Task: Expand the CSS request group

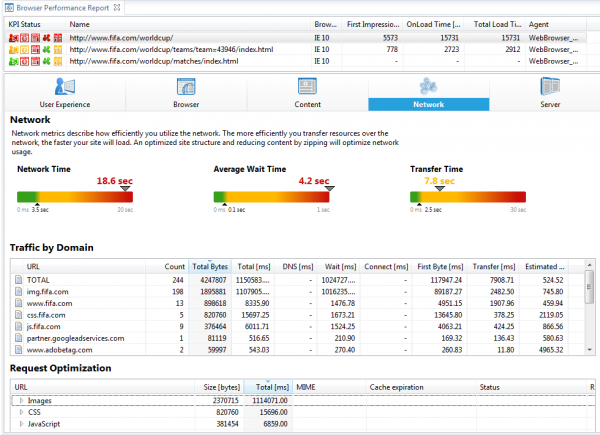Action: pos(21,412)
